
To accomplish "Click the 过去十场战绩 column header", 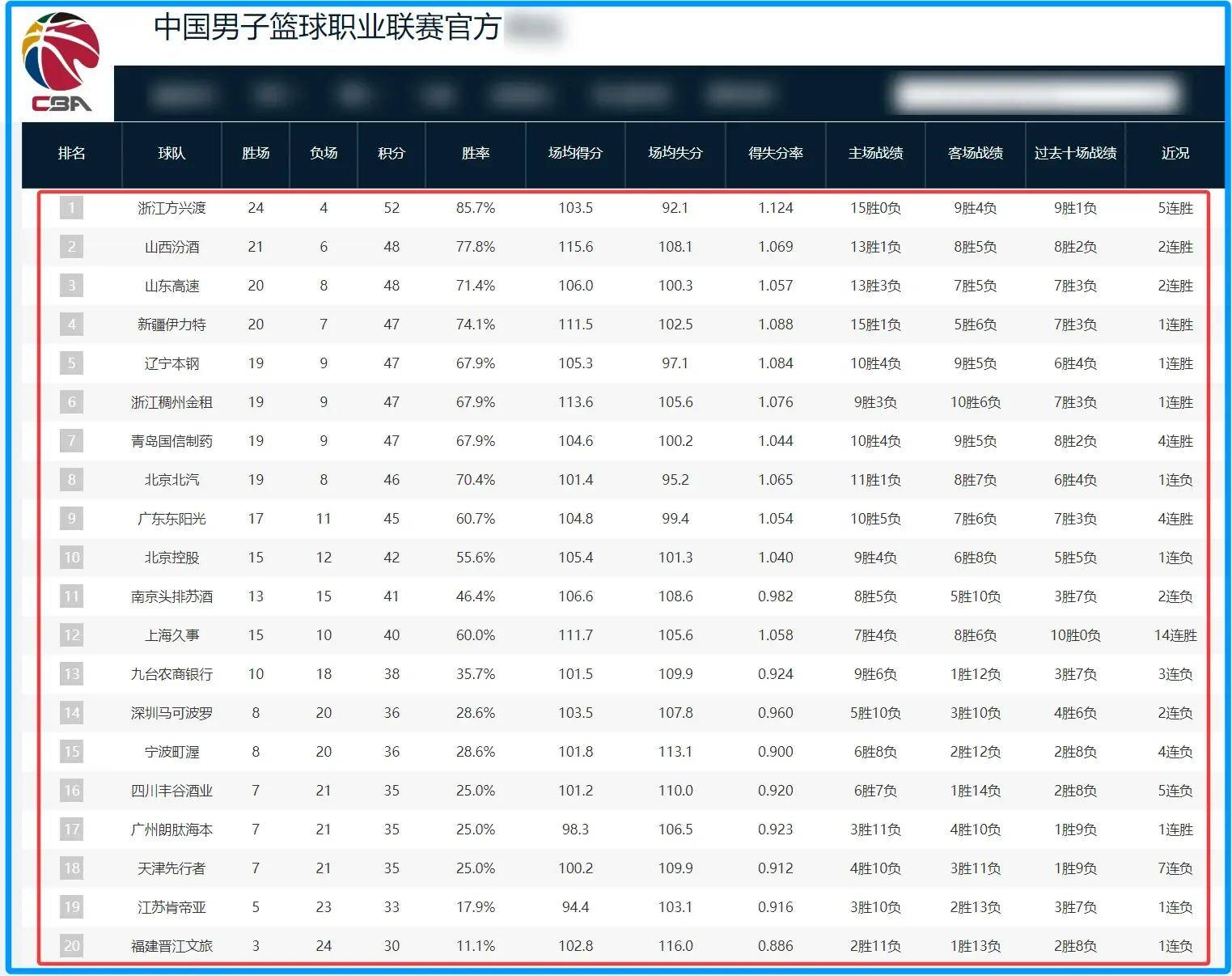I will 1075,153.
